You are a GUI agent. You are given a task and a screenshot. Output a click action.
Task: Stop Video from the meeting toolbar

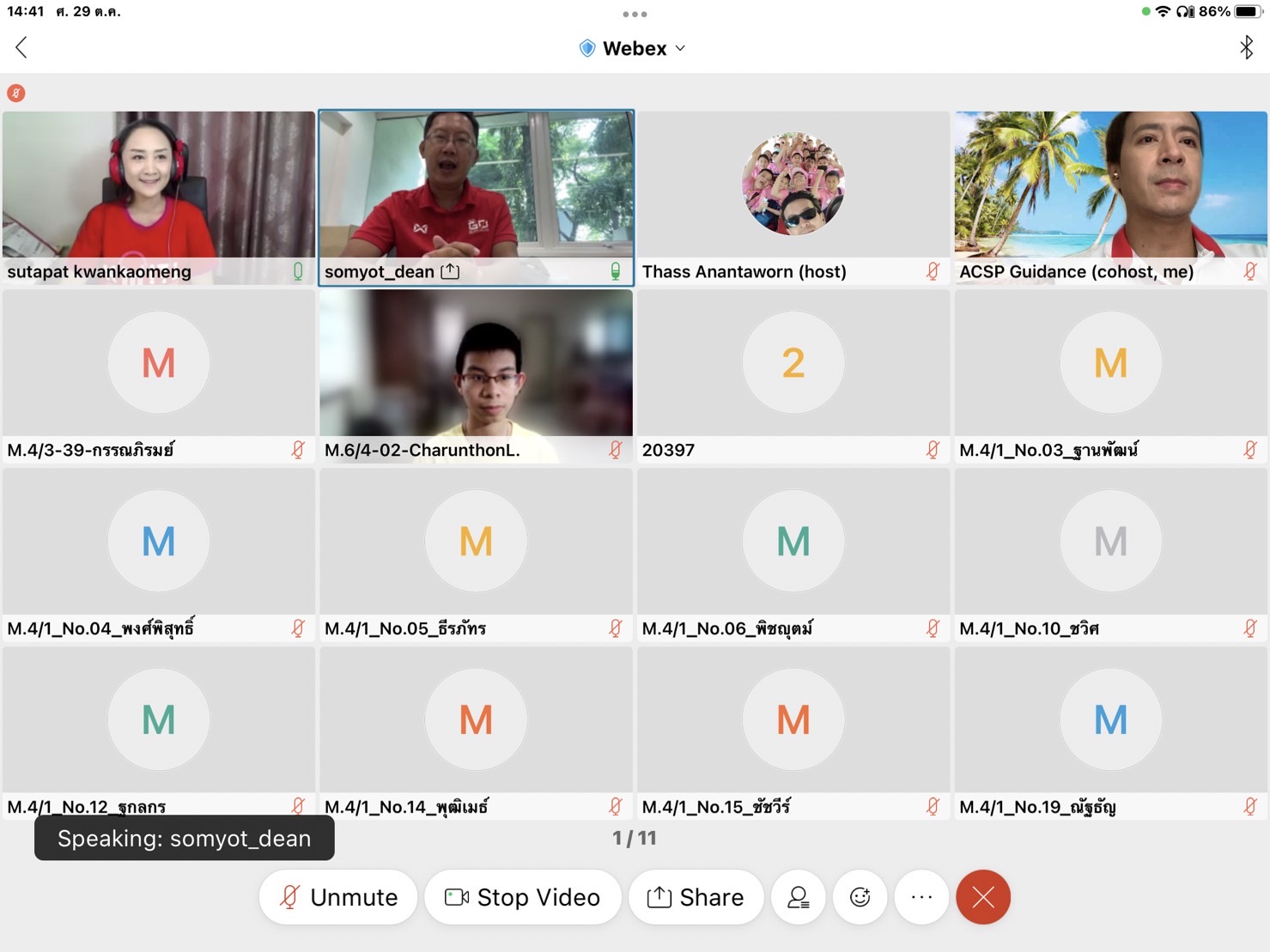pyautogui.click(x=522, y=897)
